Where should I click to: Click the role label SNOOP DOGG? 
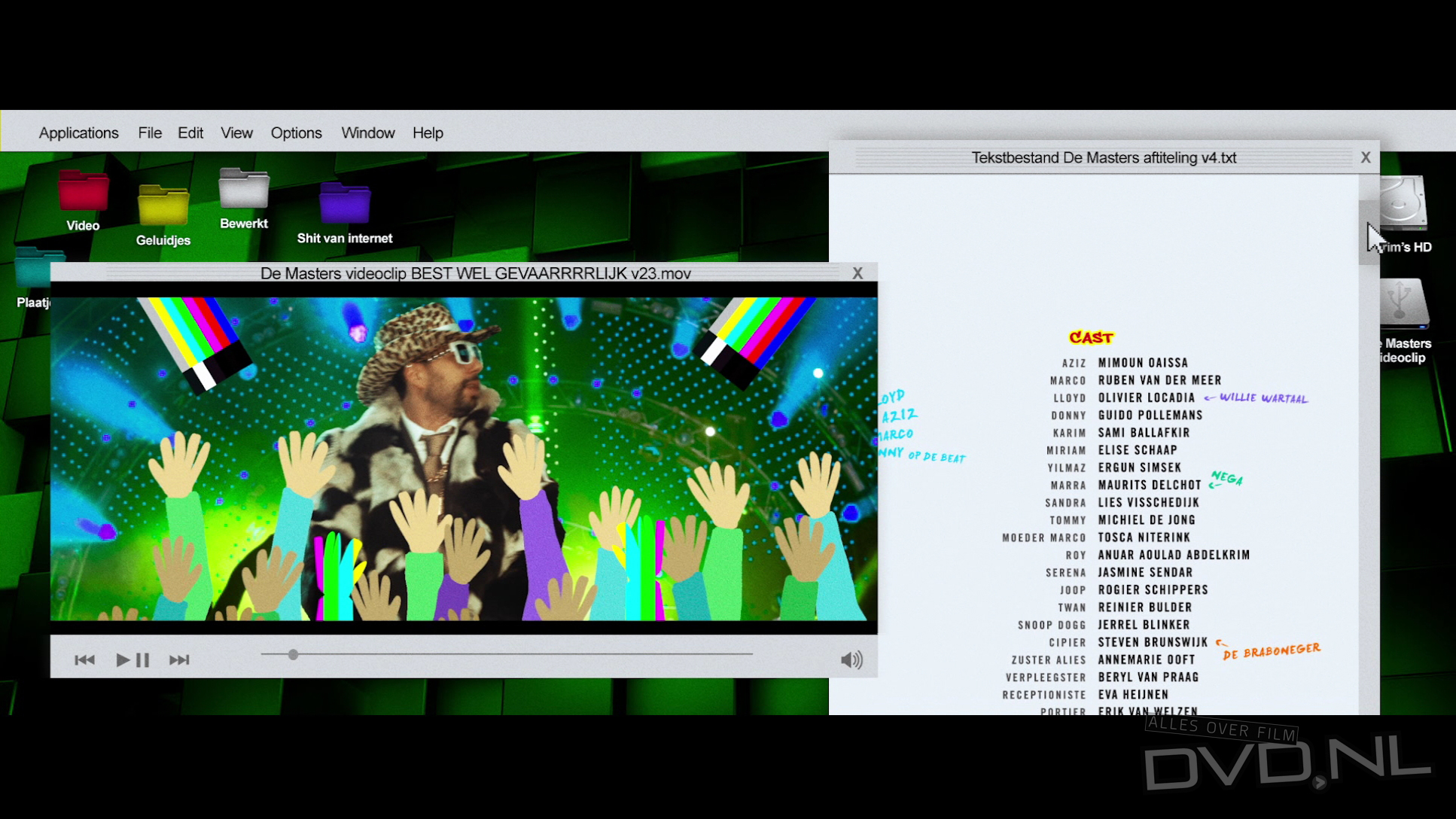click(x=1052, y=626)
